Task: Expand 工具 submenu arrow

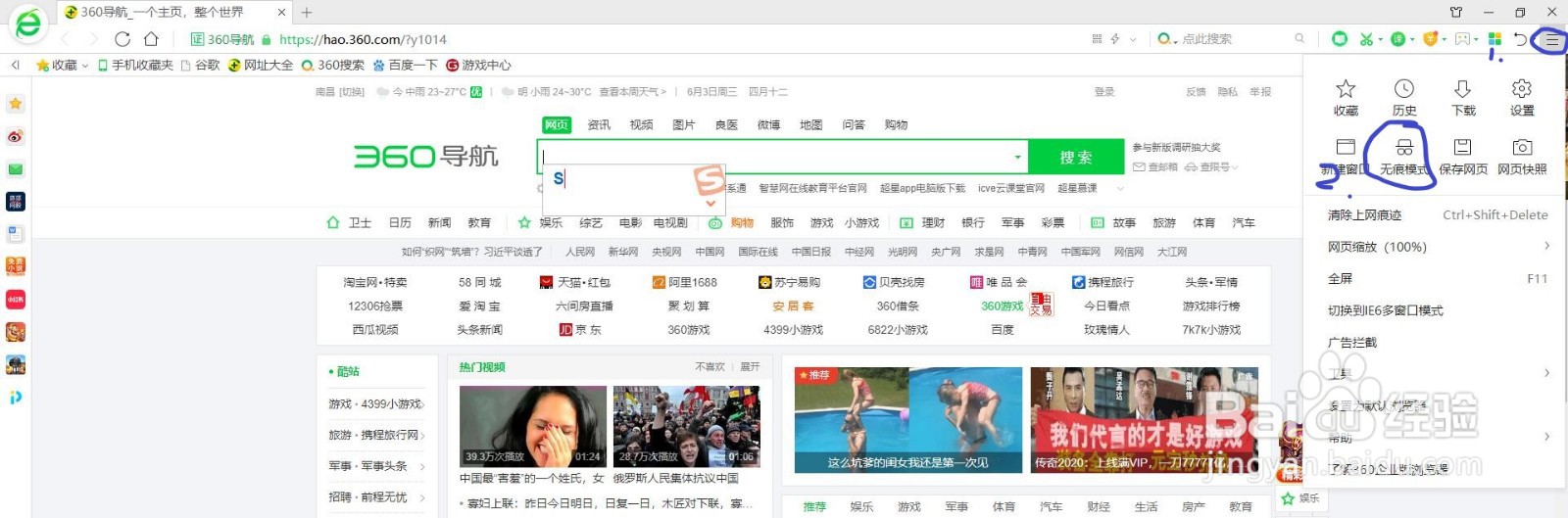Action: 1547,373
